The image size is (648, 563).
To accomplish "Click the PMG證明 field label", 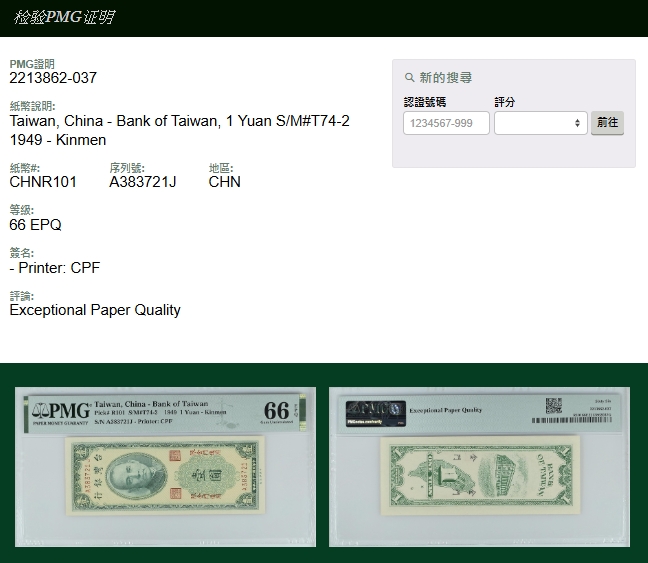I will pyautogui.click(x=32, y=64).
